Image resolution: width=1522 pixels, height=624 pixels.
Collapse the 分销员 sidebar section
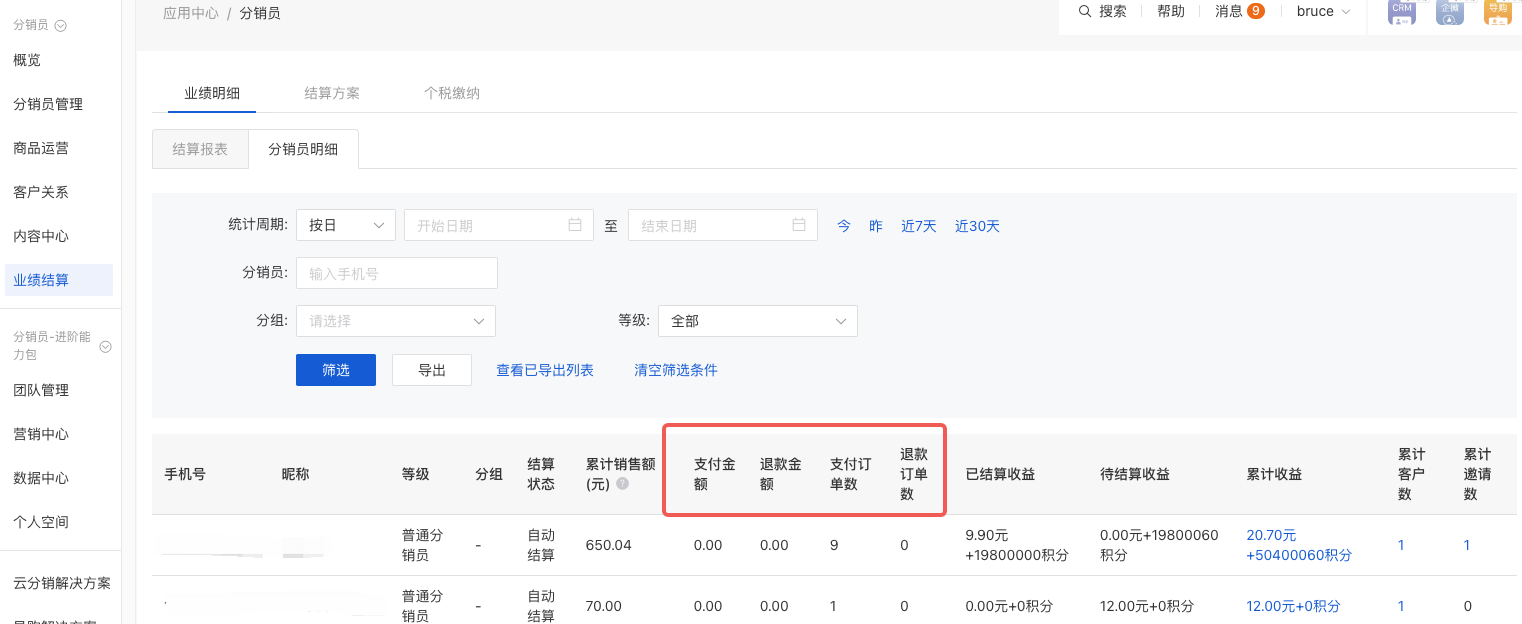60,25
